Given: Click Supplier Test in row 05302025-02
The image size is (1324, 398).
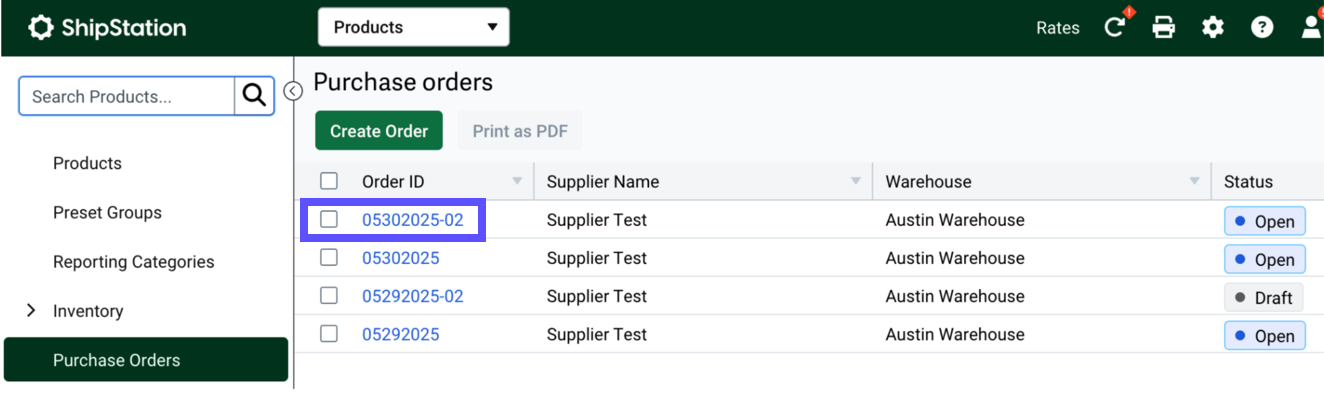Looking at the screenshot, I should tap(597, 220).
